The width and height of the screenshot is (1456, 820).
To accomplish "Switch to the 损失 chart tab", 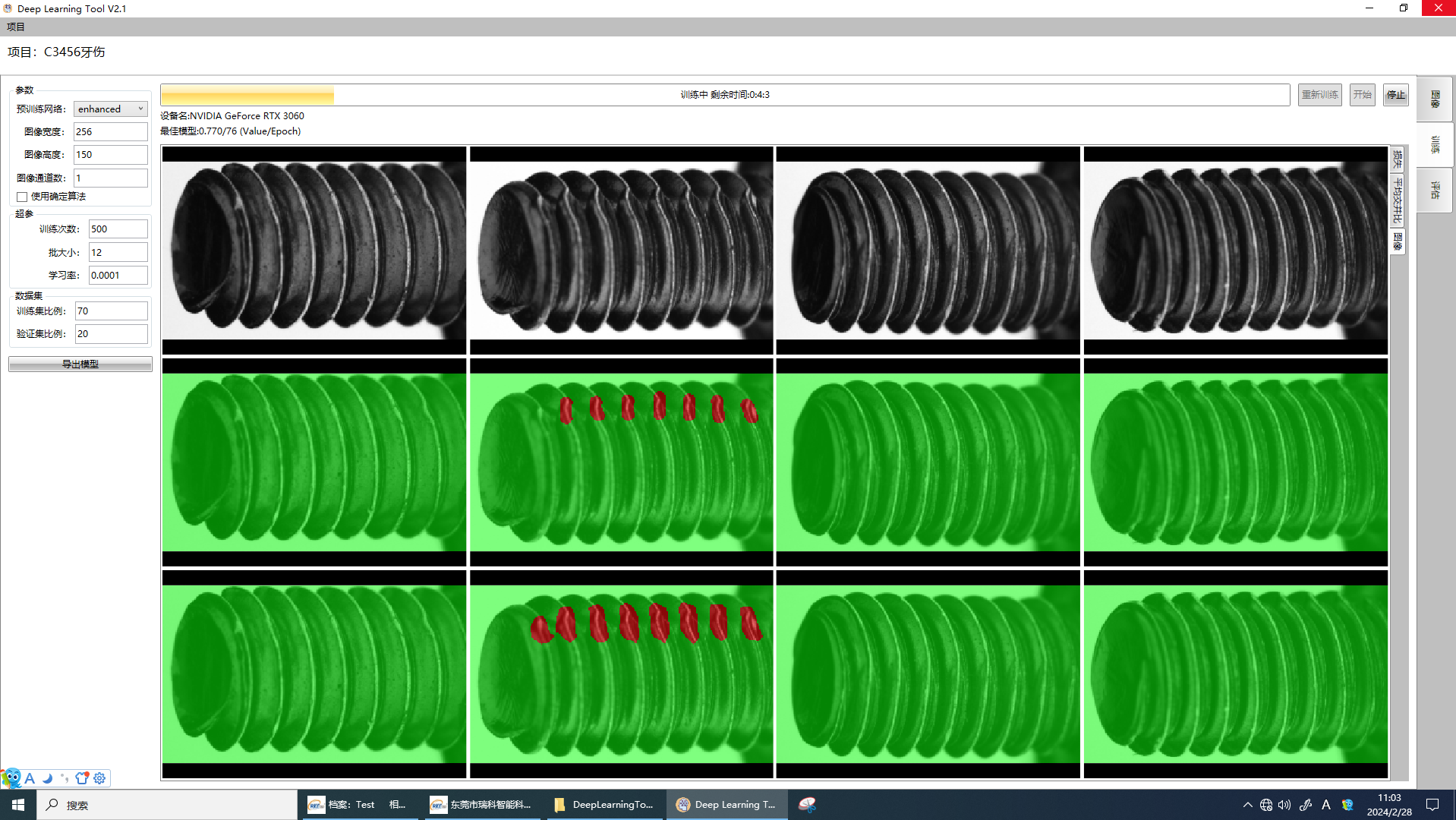I will point(1397,159).
